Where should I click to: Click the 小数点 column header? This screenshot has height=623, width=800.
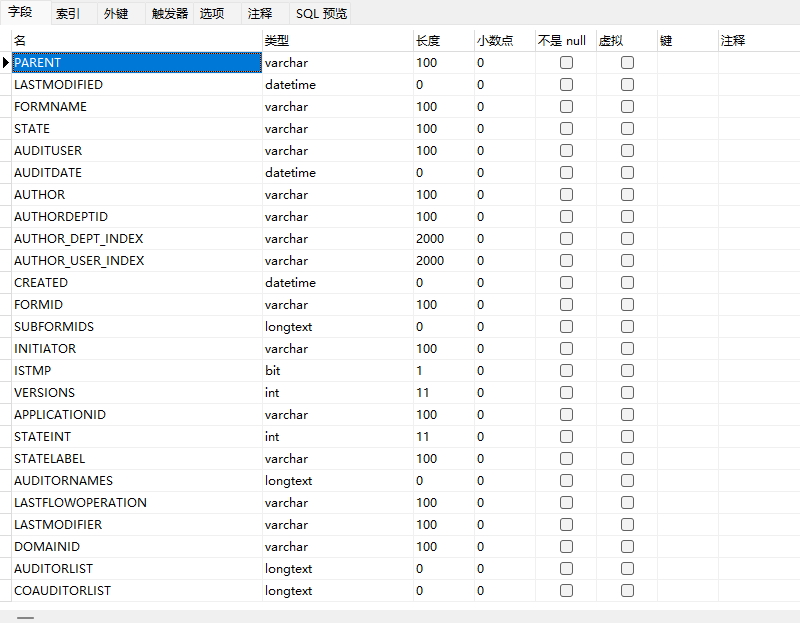[x=505, y=40]
